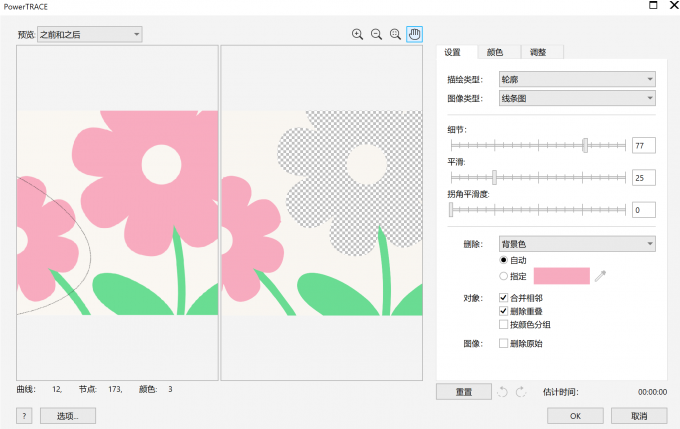The width and height of the screenshot is (680, 429).
Task: Click the pink specified color swatch
Action: click(562, 276)
